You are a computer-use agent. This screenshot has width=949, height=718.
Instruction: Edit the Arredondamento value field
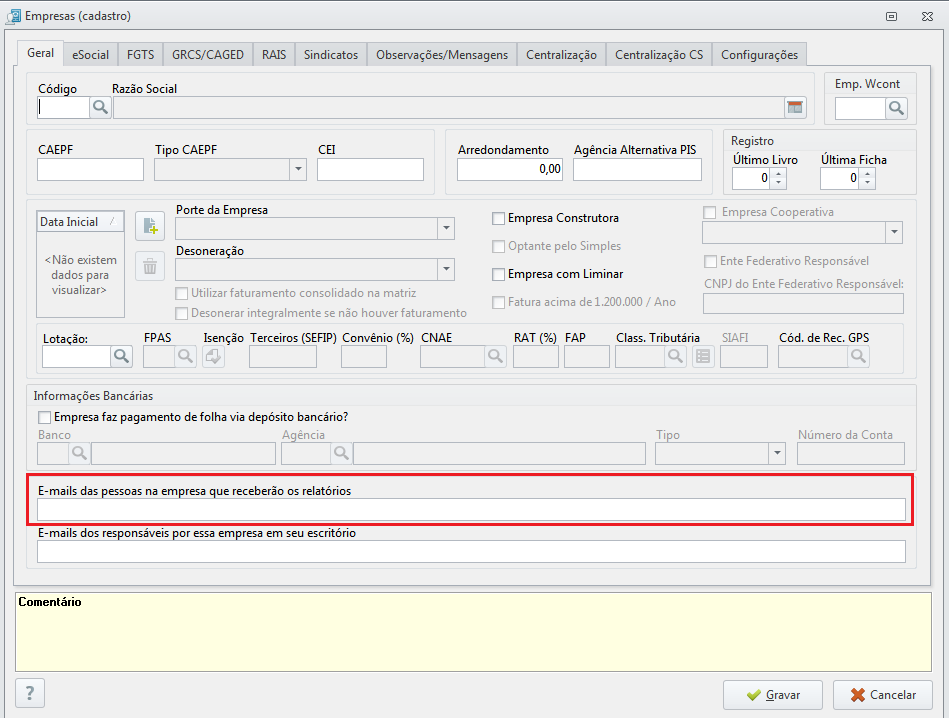click(510, 169)
